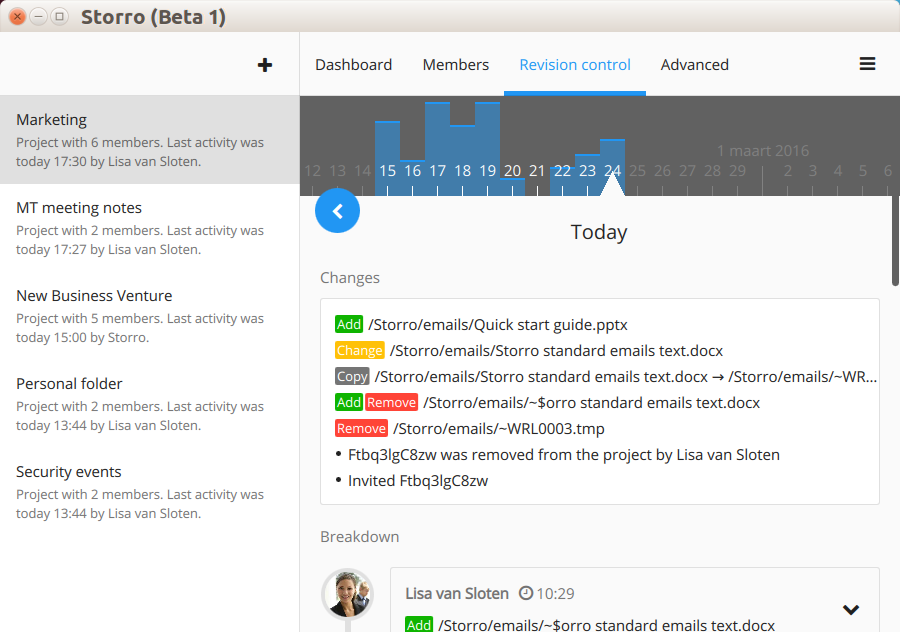Select the Revision control tab
Screen dimensions: 900x632
click(x=575, y=65)
